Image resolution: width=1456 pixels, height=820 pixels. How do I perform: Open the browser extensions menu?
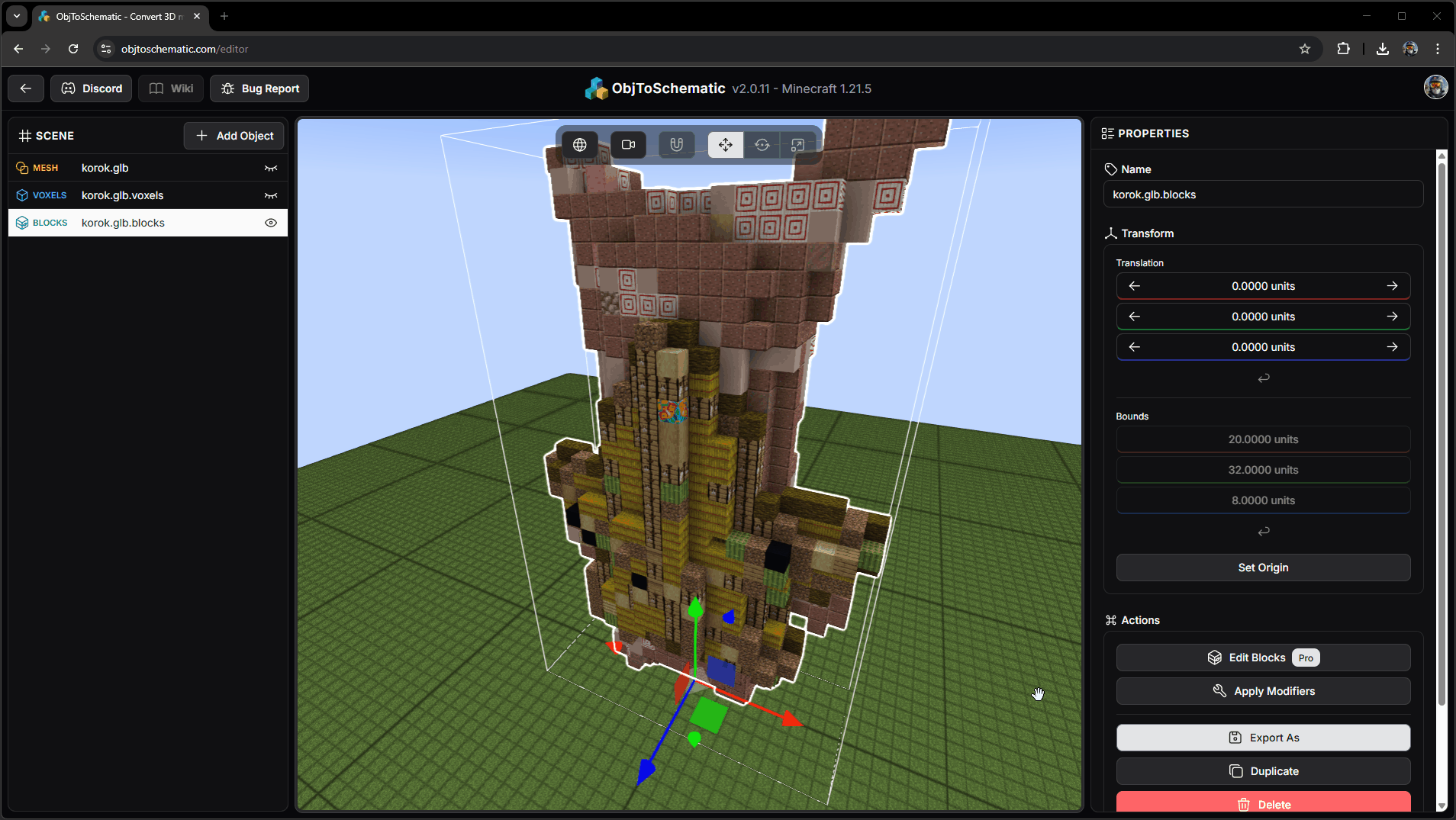tap(1343, 49)
